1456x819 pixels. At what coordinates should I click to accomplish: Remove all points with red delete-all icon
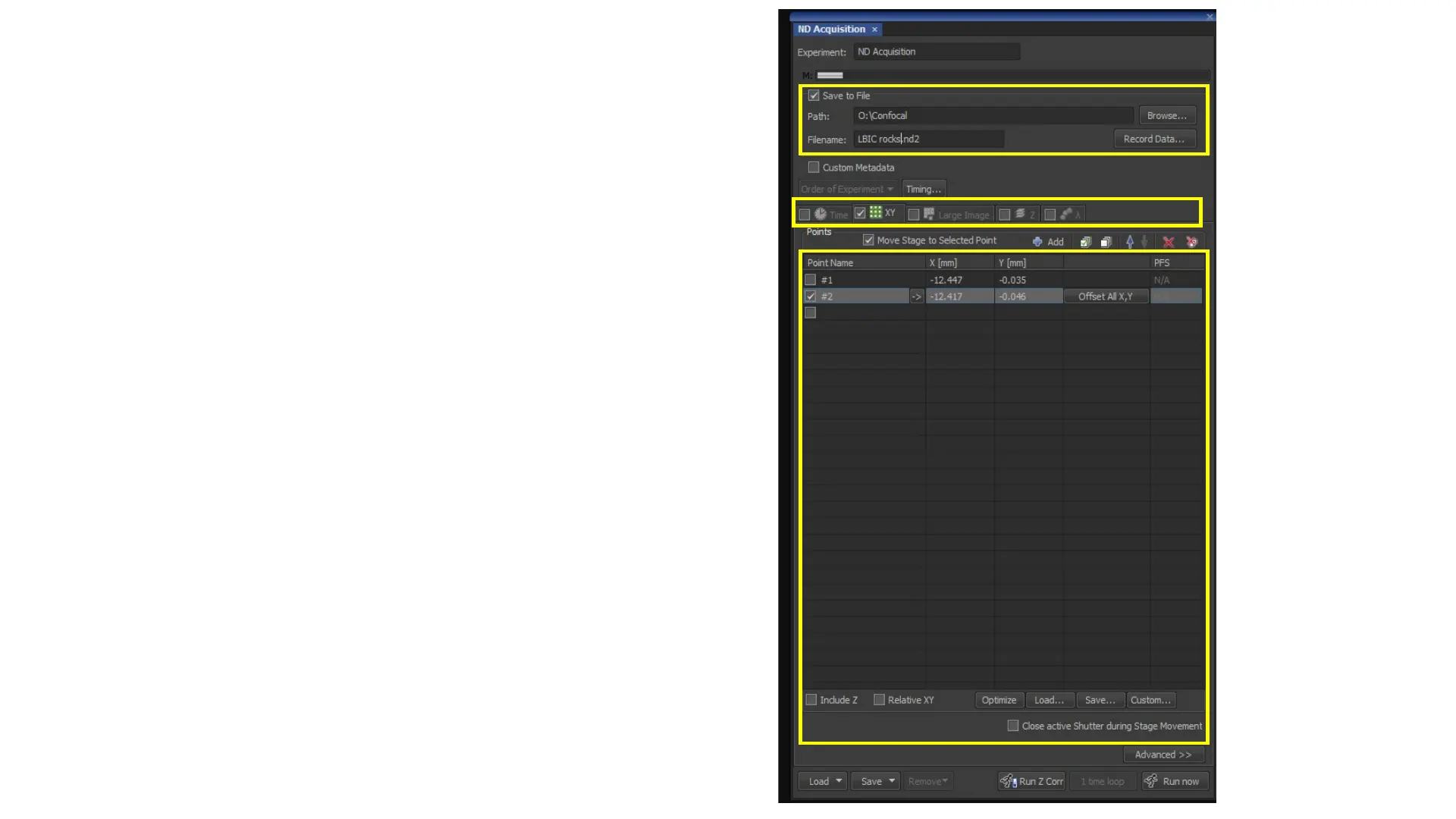click(x=1192, y=242)
